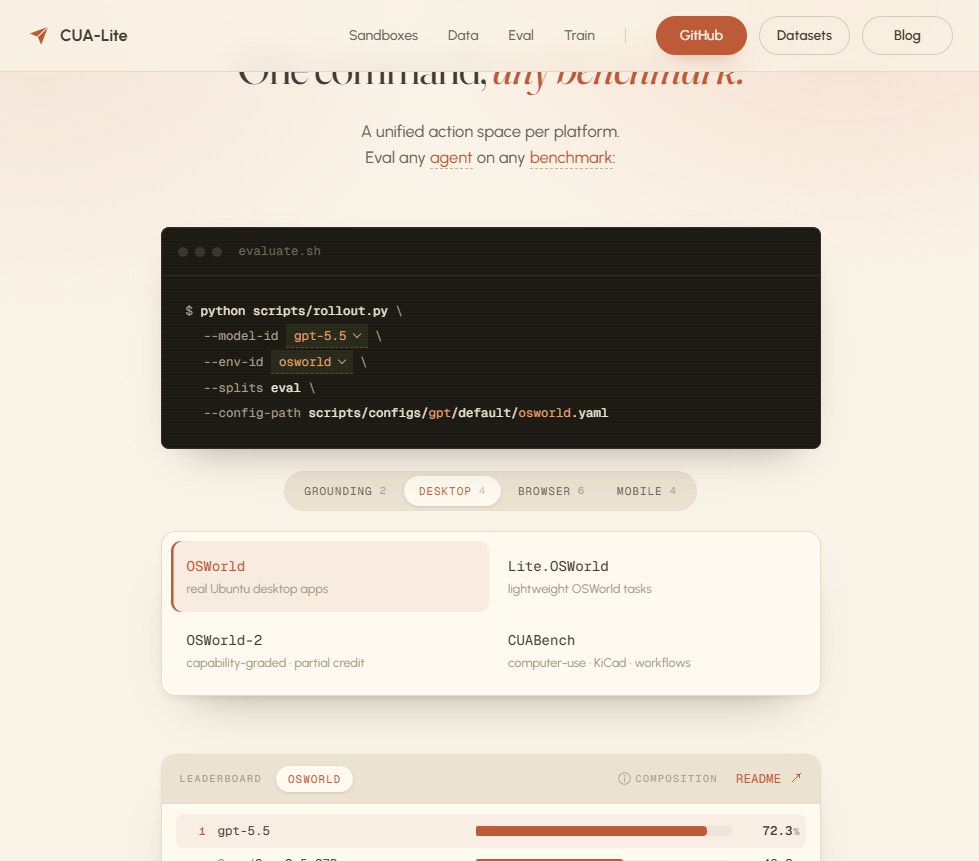Switch to the Grounding tab
This screenshot has width=979, height=861.
345,491
